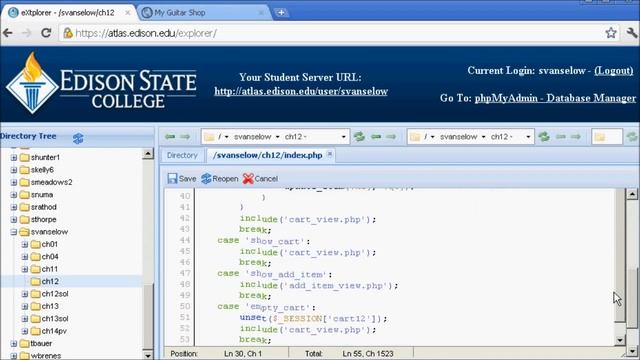Expand the ch04 folder
Viewport: 640px width, 360px height.
pos(25,256)
